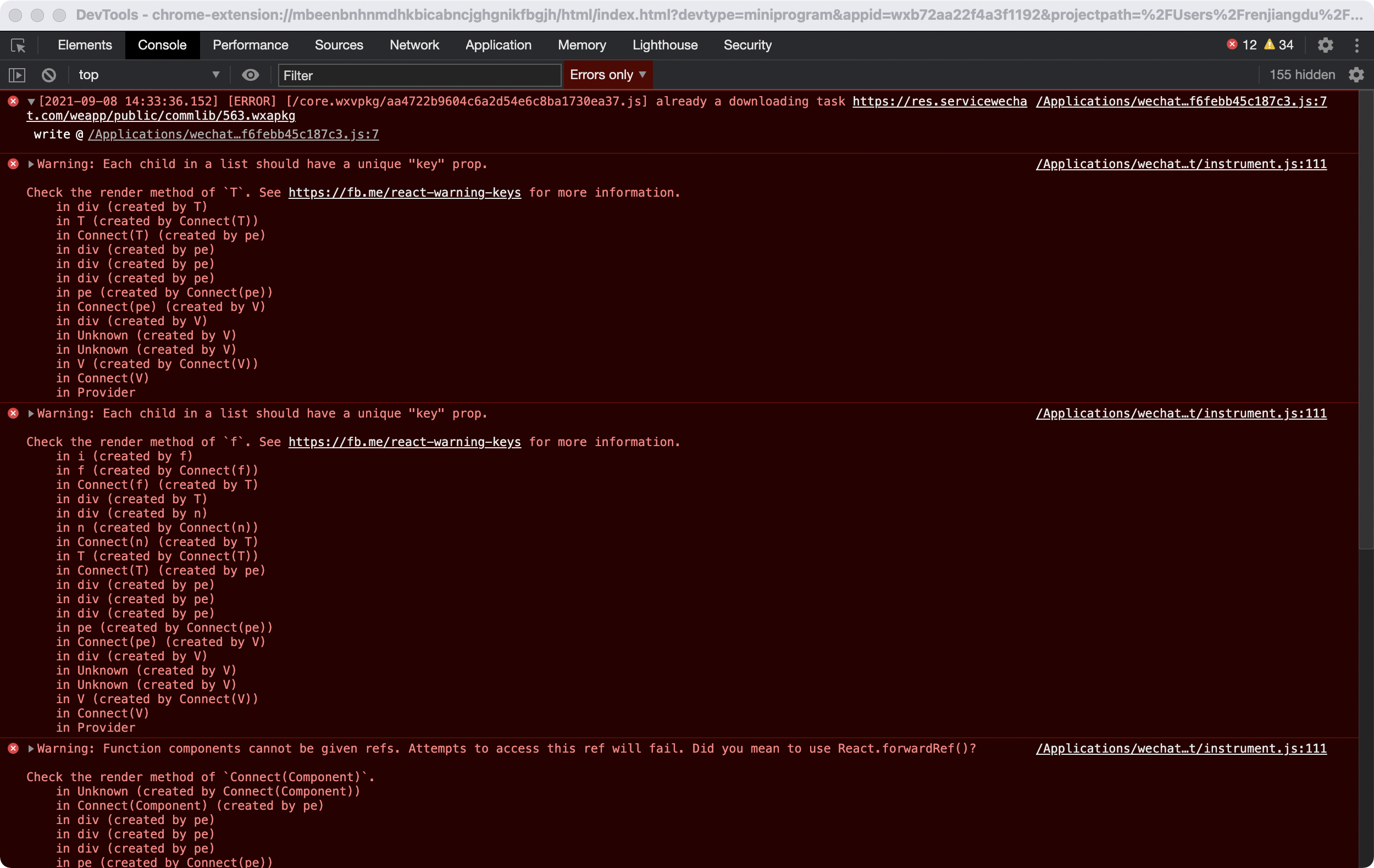Click the red error count badge

click(x=1242, y=45)
